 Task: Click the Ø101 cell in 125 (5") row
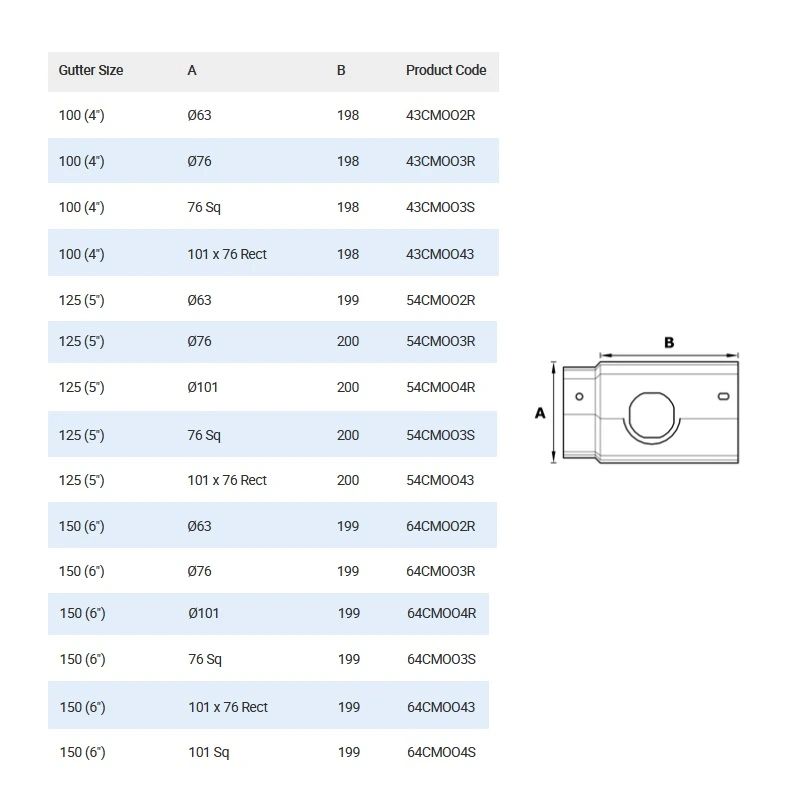tap(203, 387)
